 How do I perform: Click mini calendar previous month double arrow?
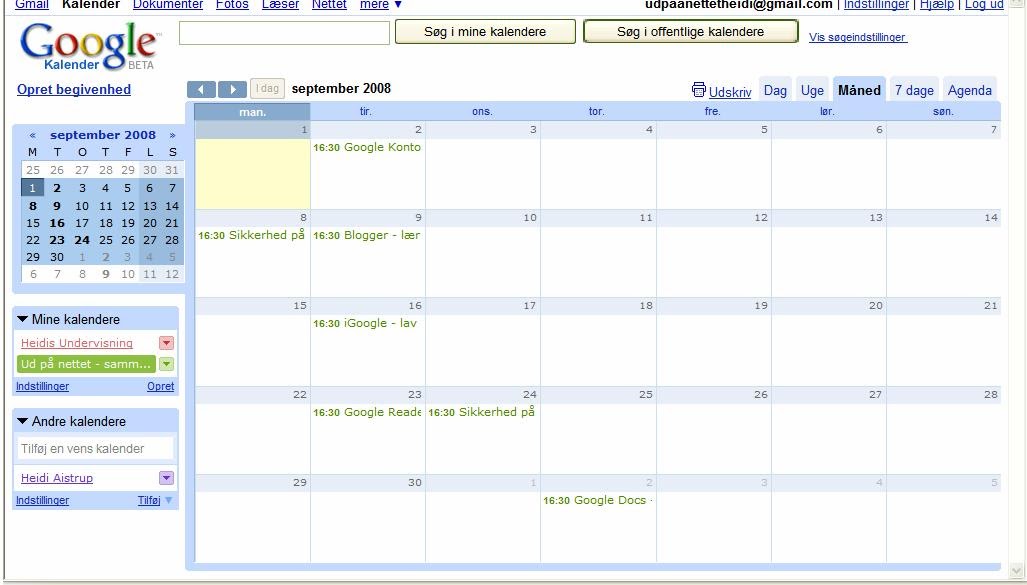pyautogui.click(x=32, y=136)
